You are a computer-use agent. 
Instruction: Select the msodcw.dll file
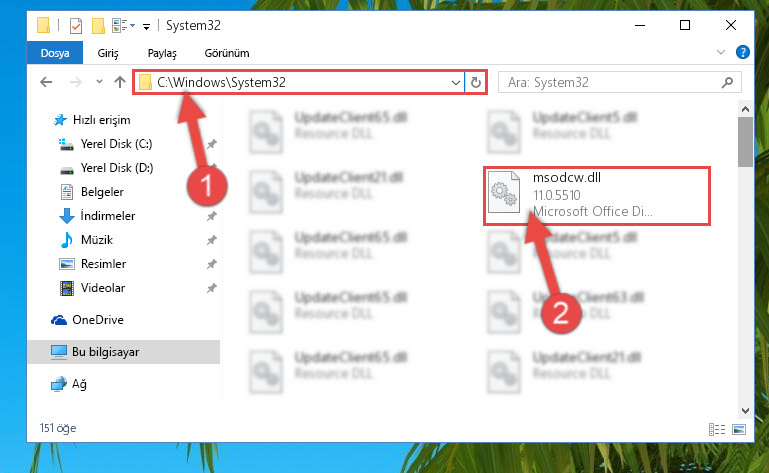tap(596, 195)
